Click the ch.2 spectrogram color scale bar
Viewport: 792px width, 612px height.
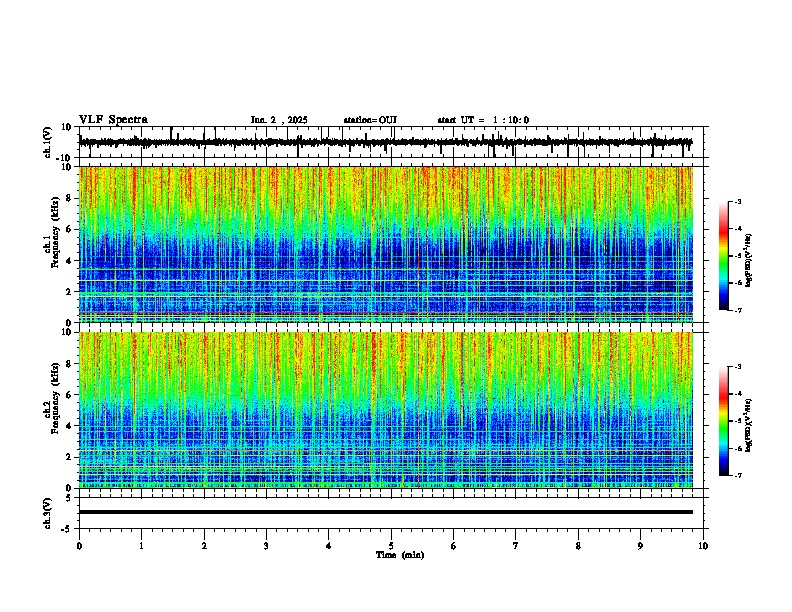pyautogui.click(x=723, y=421)
